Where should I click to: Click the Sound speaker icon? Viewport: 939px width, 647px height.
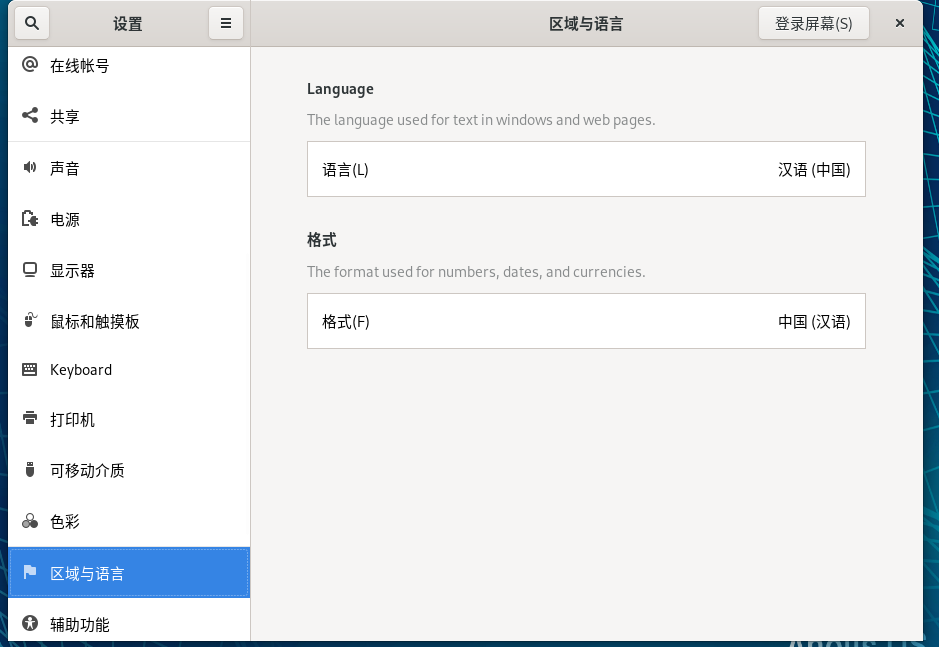coord(30,168)
